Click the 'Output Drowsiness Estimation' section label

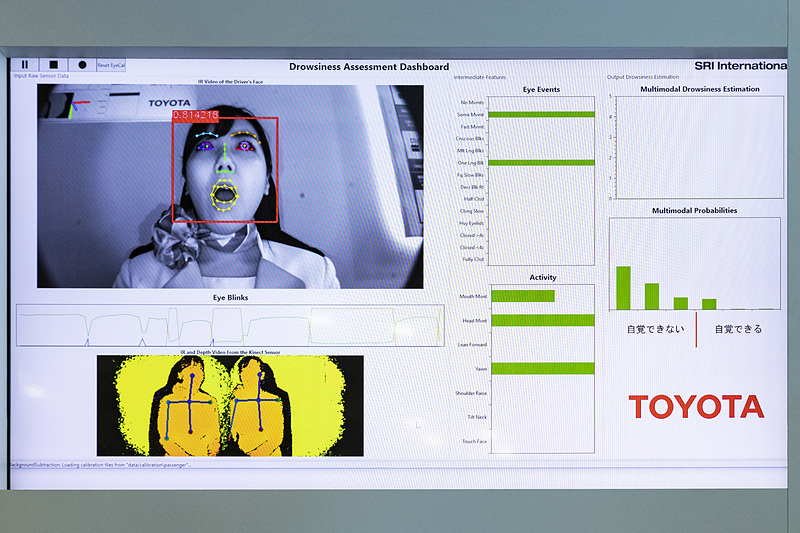point(643,77)
